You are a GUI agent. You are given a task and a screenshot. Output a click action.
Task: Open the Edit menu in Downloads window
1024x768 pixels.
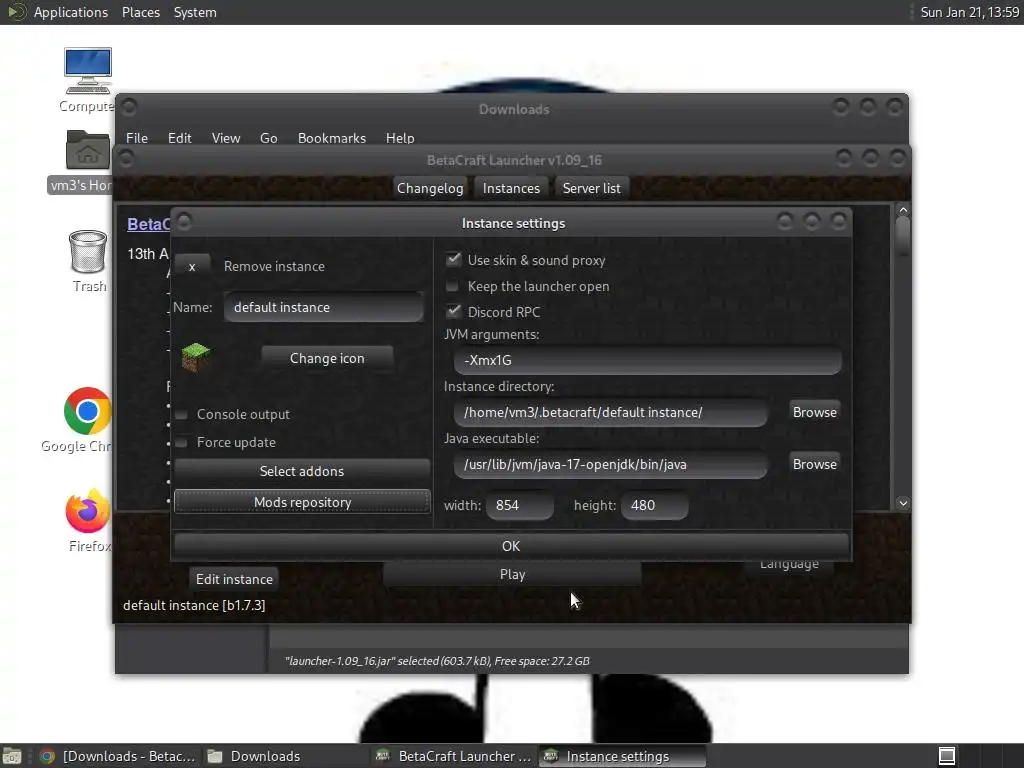180,138
